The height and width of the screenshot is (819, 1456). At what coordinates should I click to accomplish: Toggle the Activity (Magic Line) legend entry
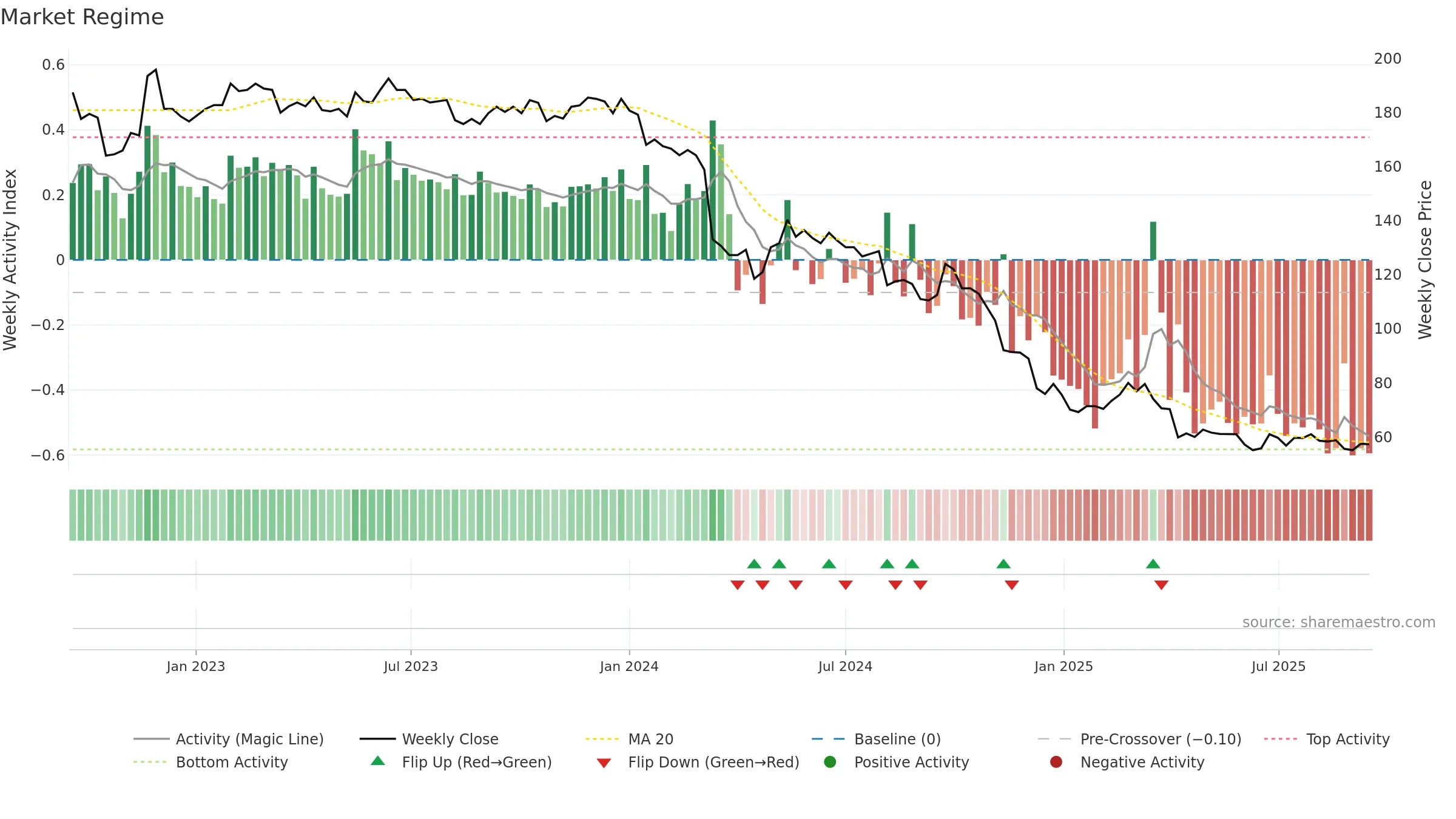click(229, 739)
